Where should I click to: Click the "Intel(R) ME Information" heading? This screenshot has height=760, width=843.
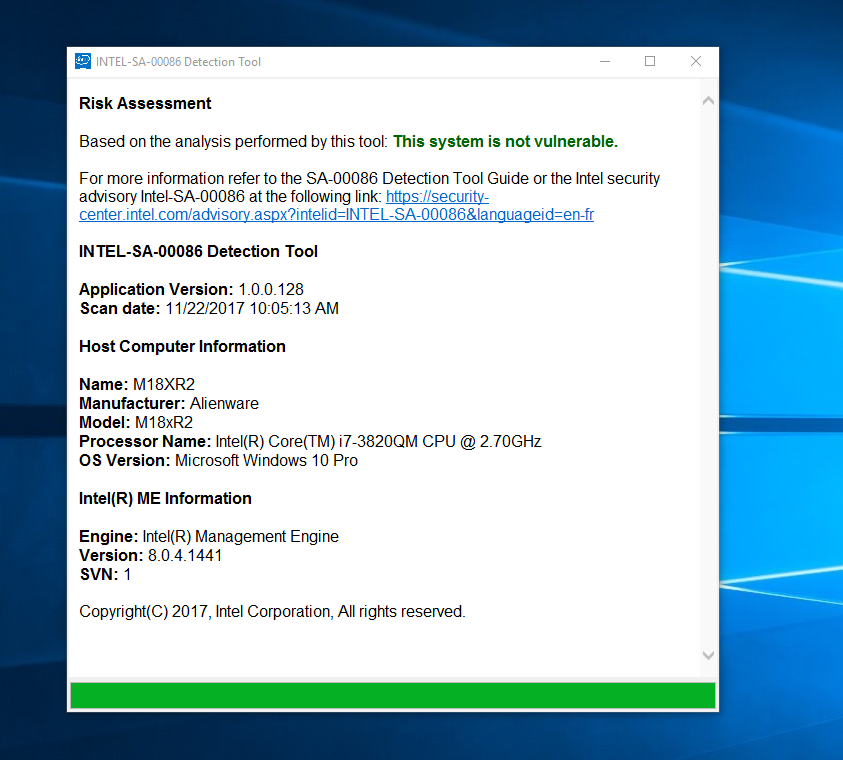[x=165, y=498]
